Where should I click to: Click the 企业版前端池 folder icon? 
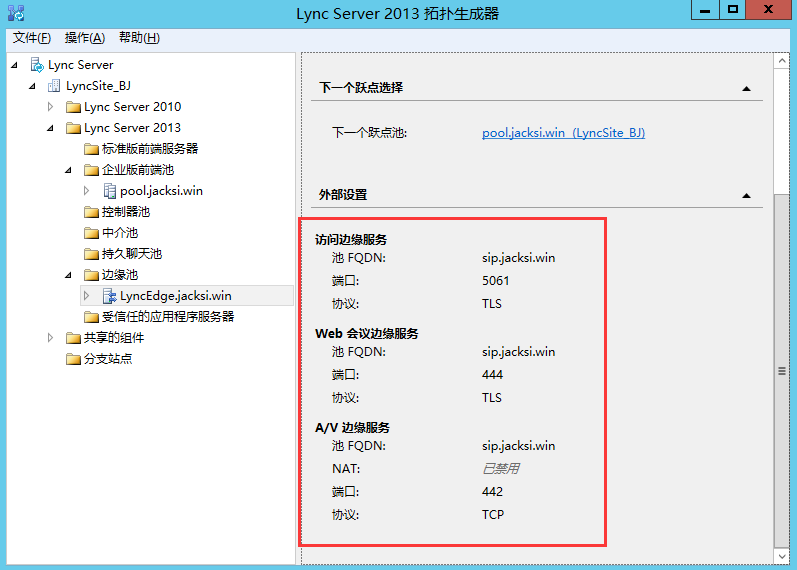[x=91, y=170]
